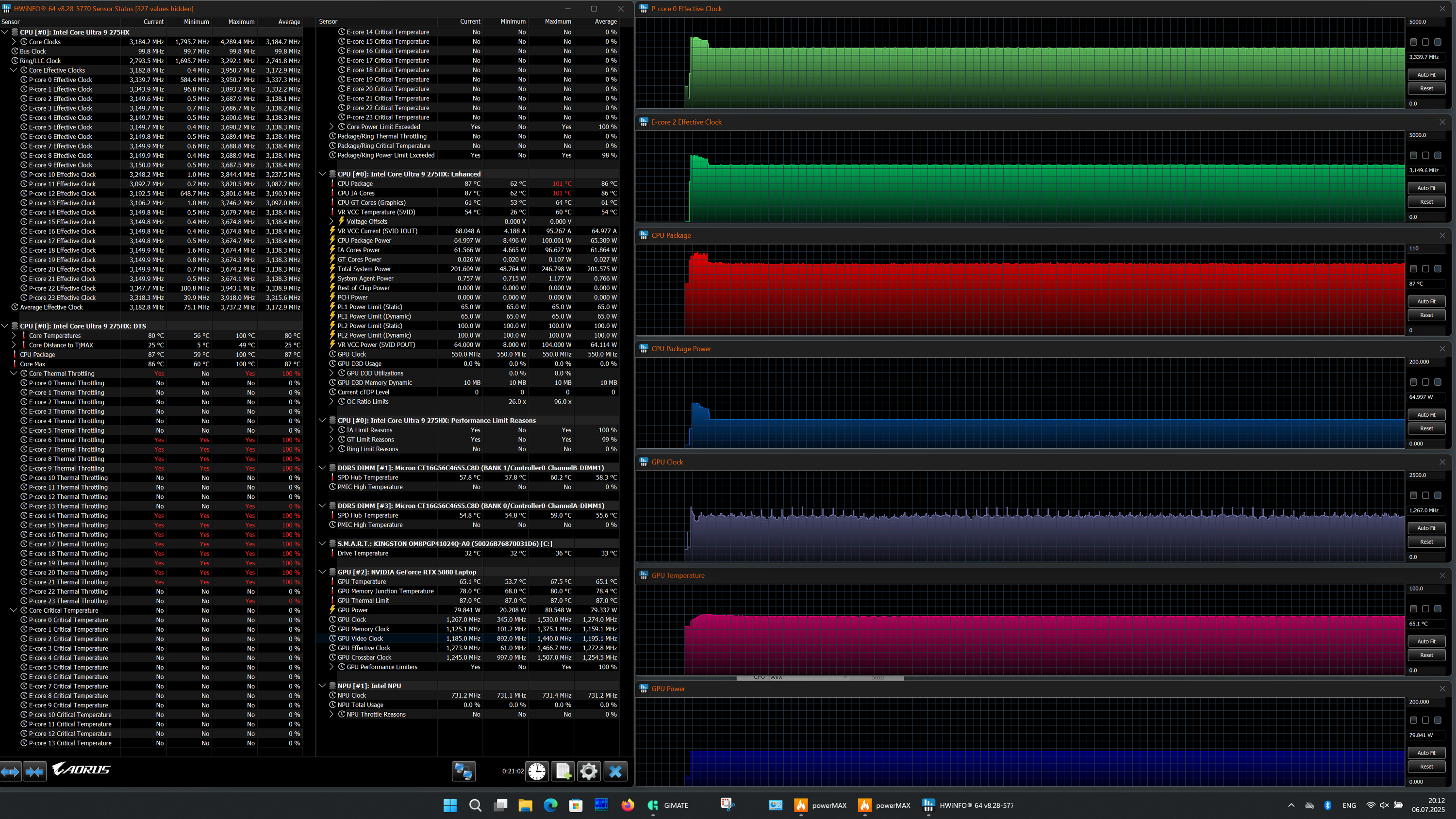This screenshot has height=819, width=1456.
Task: Click the expand columns blue arrows icon
Action: [x=11, y=771]
